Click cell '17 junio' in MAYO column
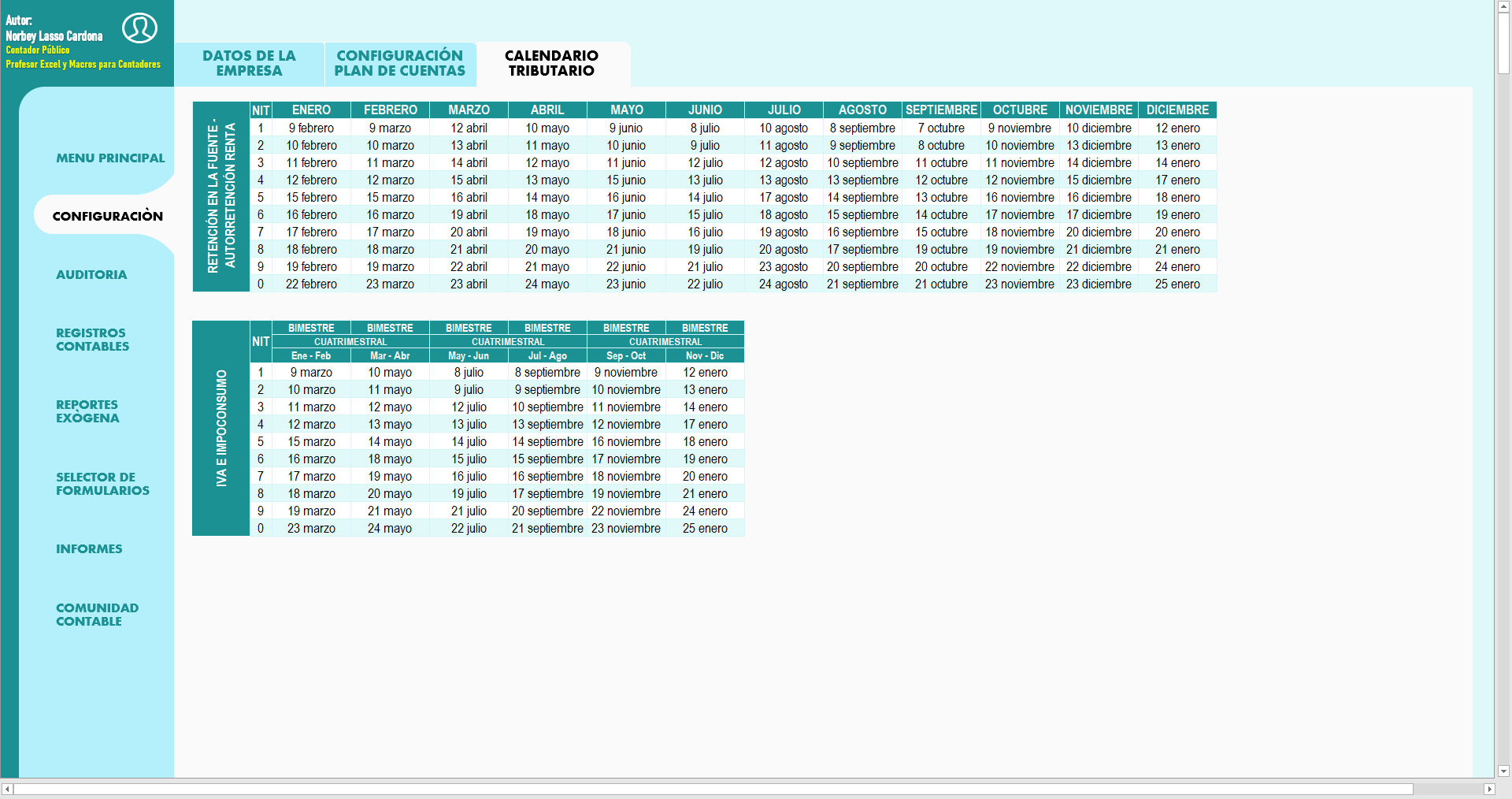The height and width of the screenshot is (799, 1512). 626,214
